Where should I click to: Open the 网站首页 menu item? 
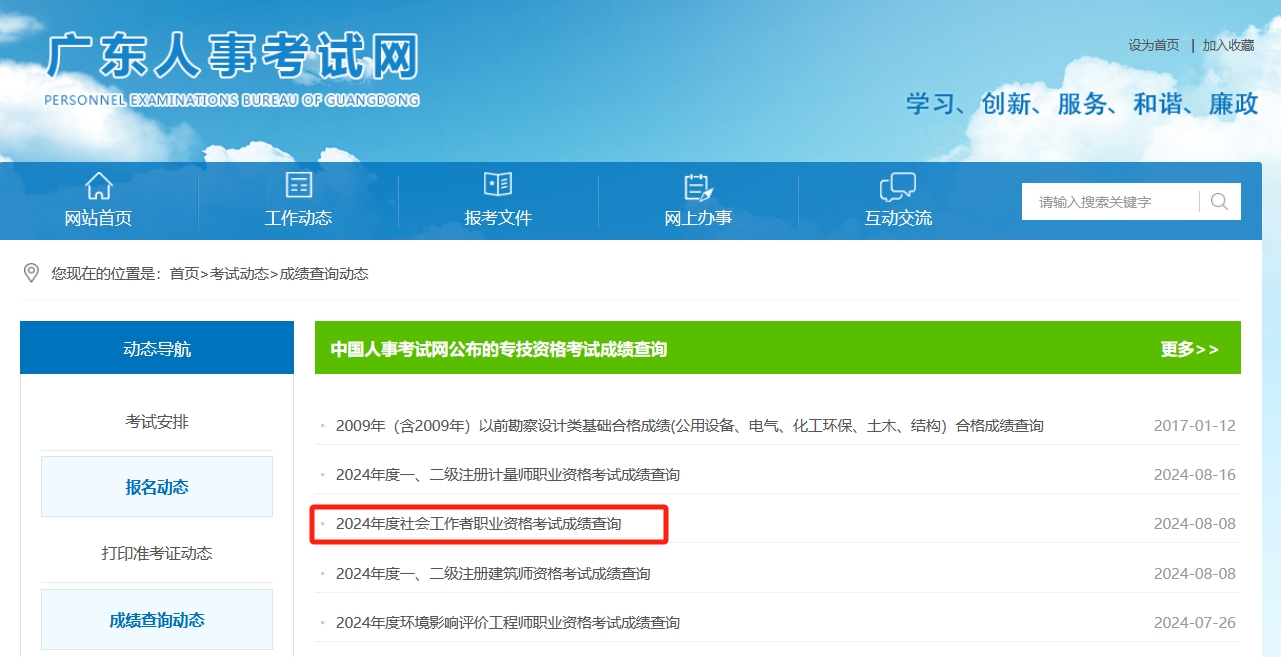(98, 218)
